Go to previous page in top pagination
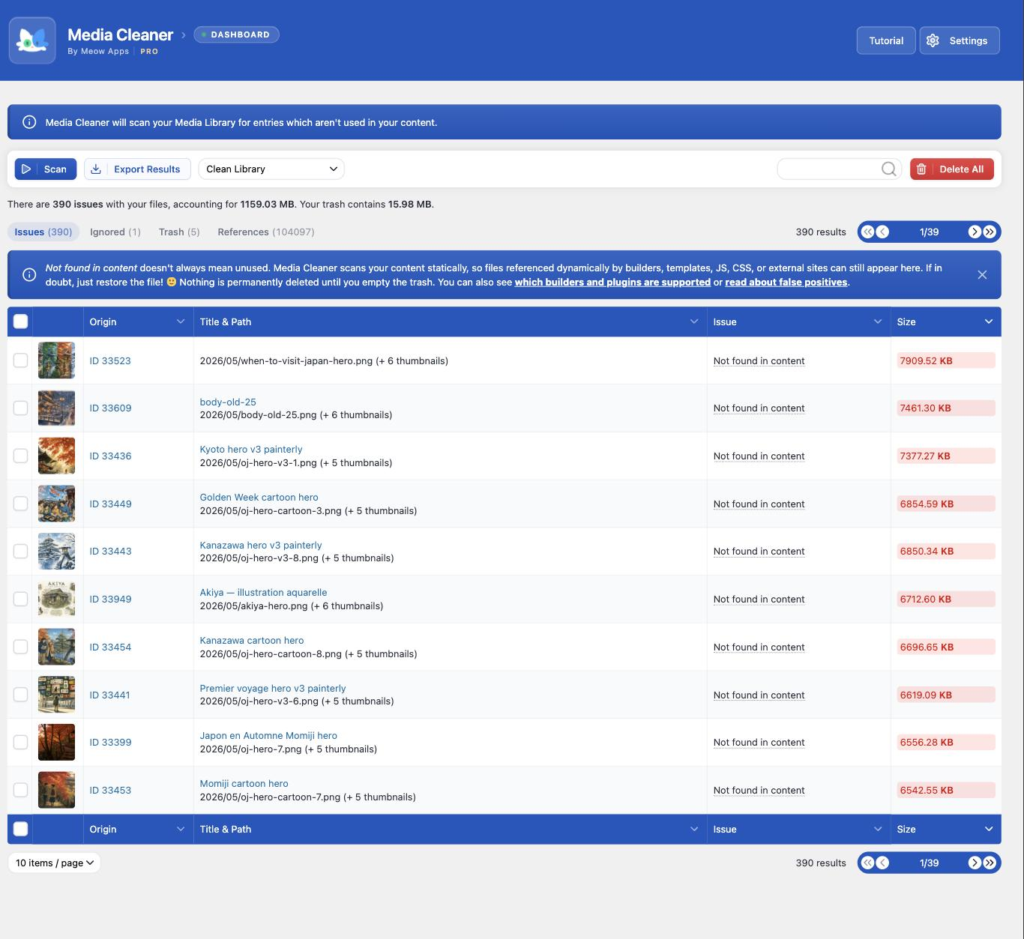This screenshot has height=939, width=1024. pyautogui.click(x=882, y=232)
